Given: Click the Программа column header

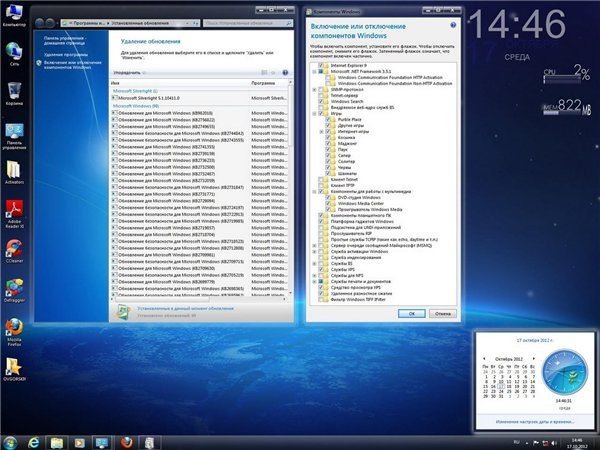Looking at the screenshot, I should click(x=269, y=83).
